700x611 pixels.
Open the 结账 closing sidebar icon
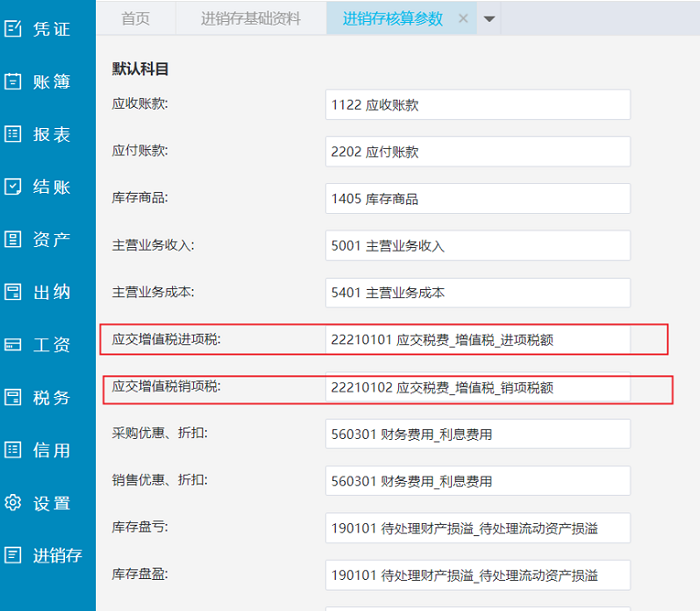tap(13, 187)
